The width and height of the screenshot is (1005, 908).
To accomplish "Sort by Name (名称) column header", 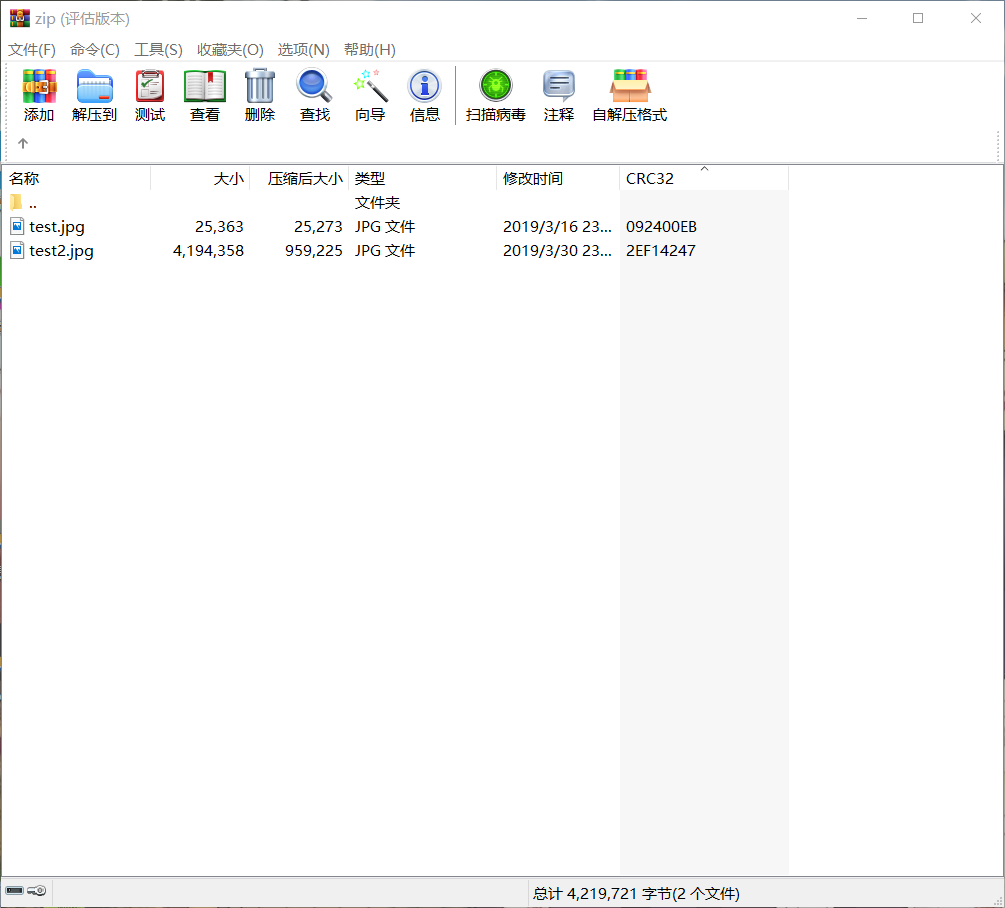I will (76, 179).
